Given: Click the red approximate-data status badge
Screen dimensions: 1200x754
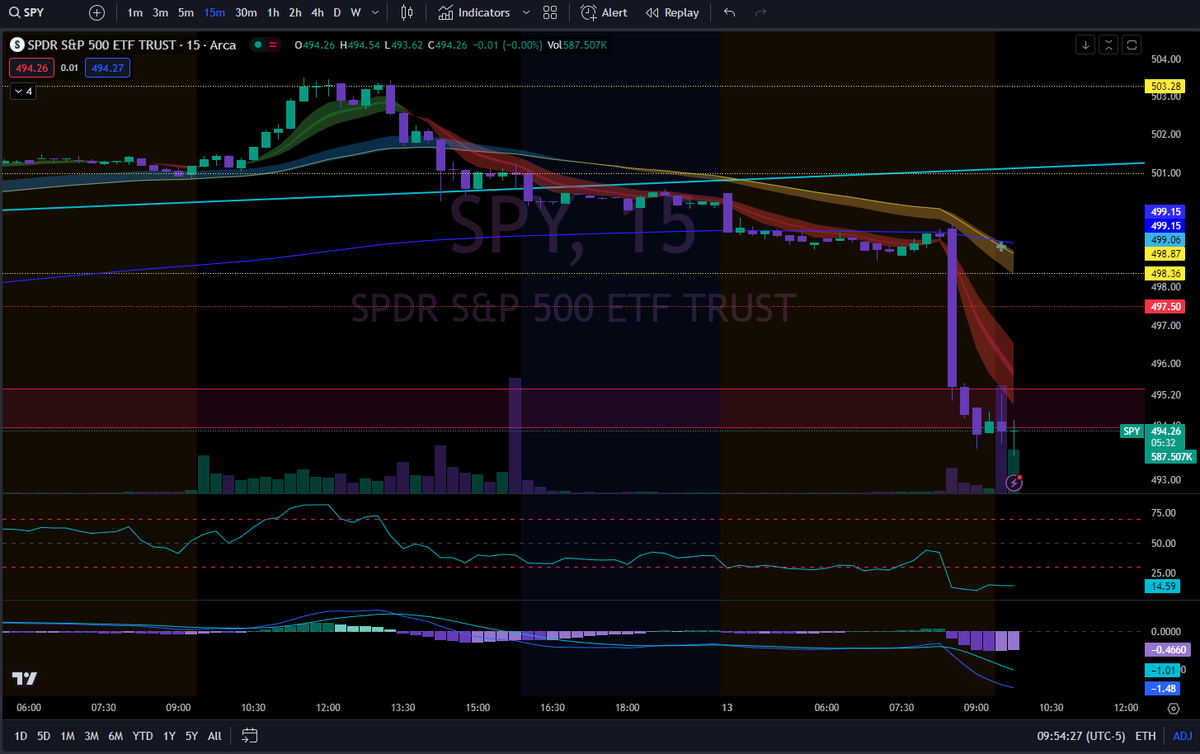Looking at the screenshot, I should [273, 44].
